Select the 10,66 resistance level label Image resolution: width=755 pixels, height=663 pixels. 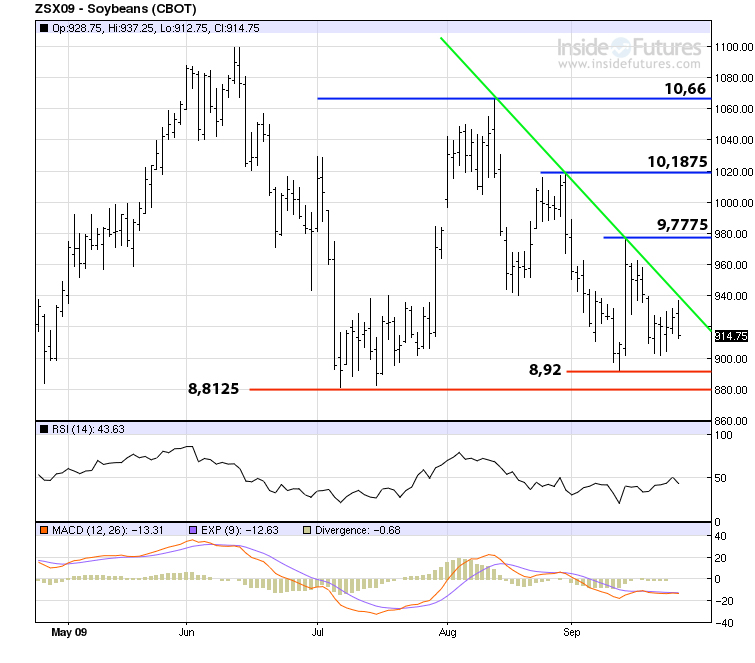[685, 89]
